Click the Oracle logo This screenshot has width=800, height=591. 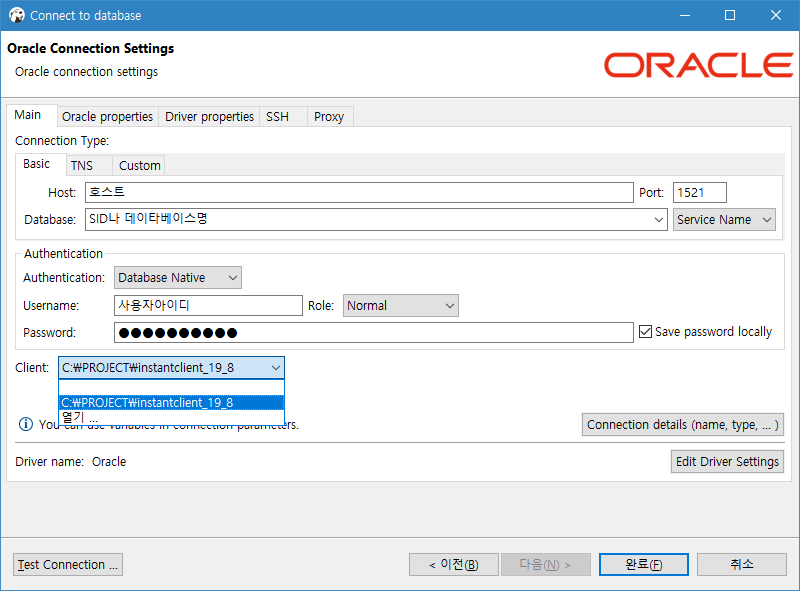[698, 65]
